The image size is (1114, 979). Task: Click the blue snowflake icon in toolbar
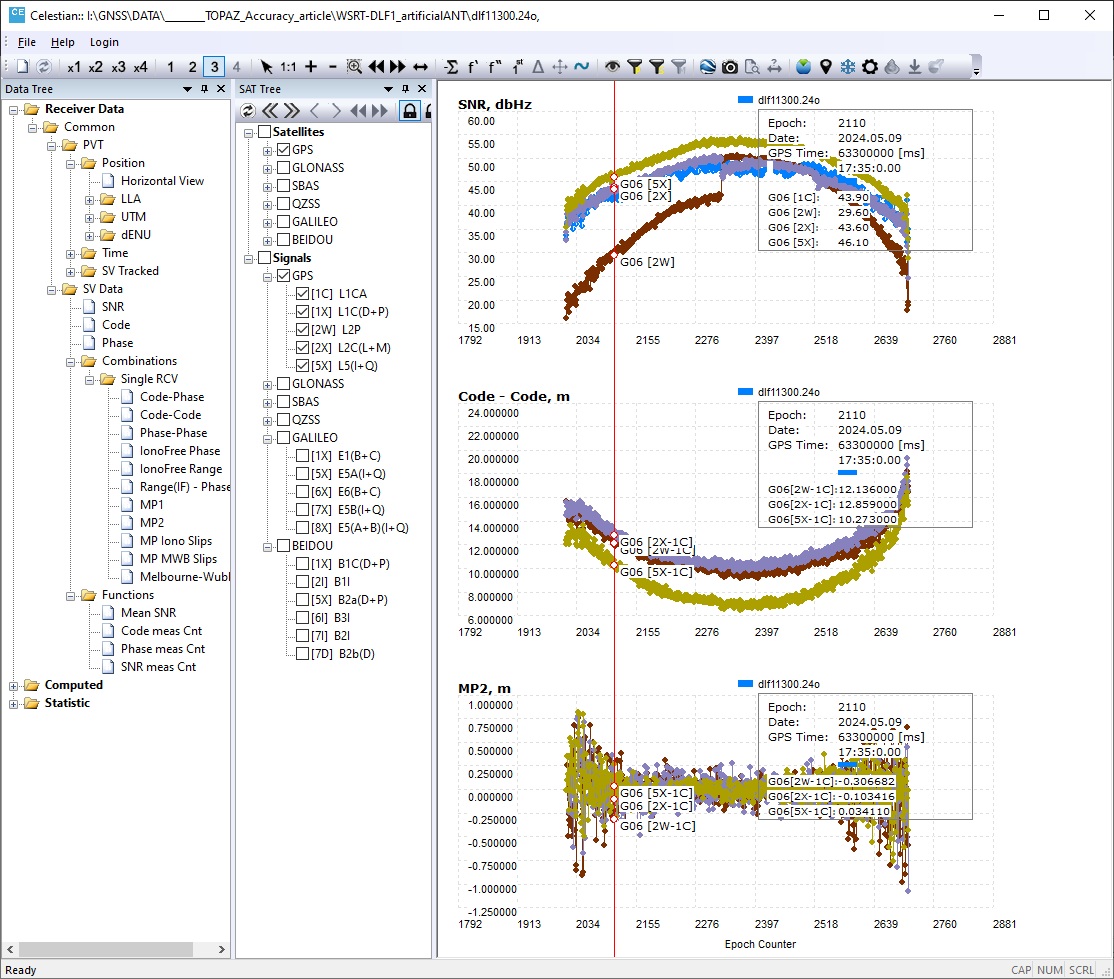[x=848, y=67]
